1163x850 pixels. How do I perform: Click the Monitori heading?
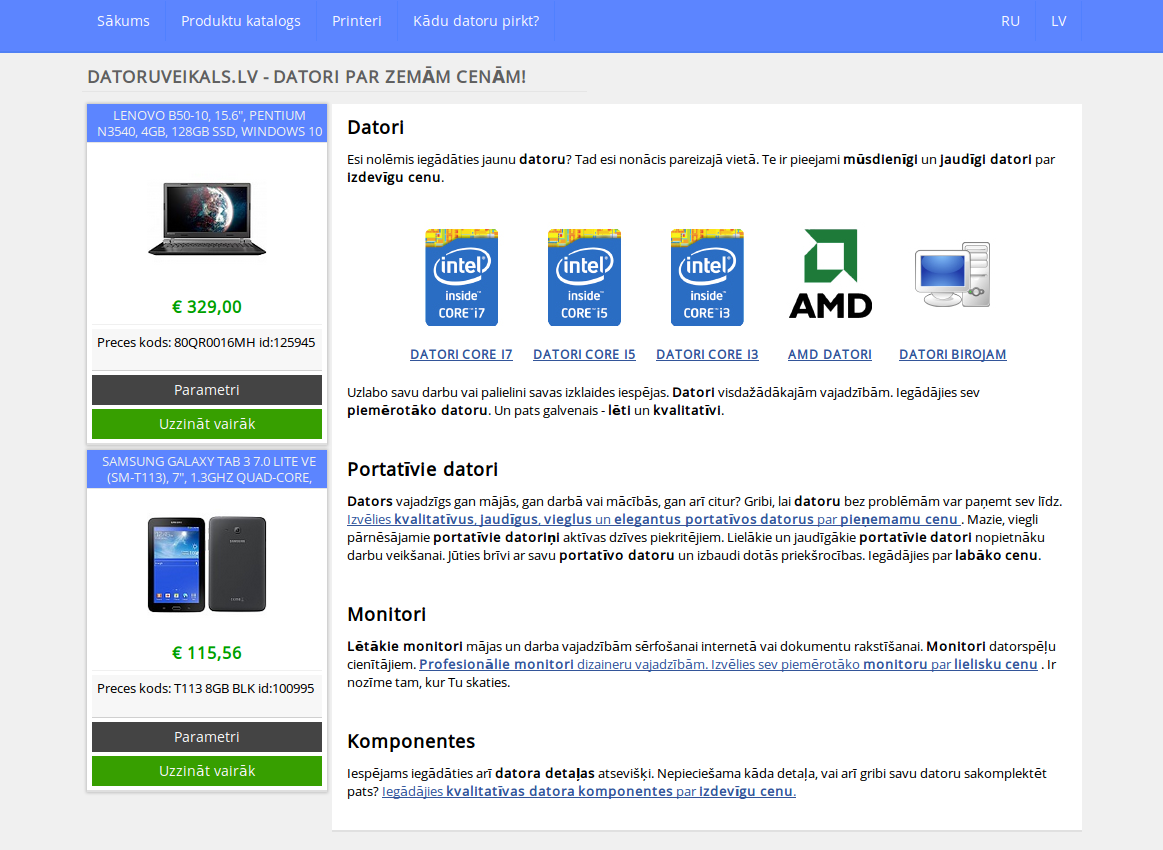(x=386, y=615)
